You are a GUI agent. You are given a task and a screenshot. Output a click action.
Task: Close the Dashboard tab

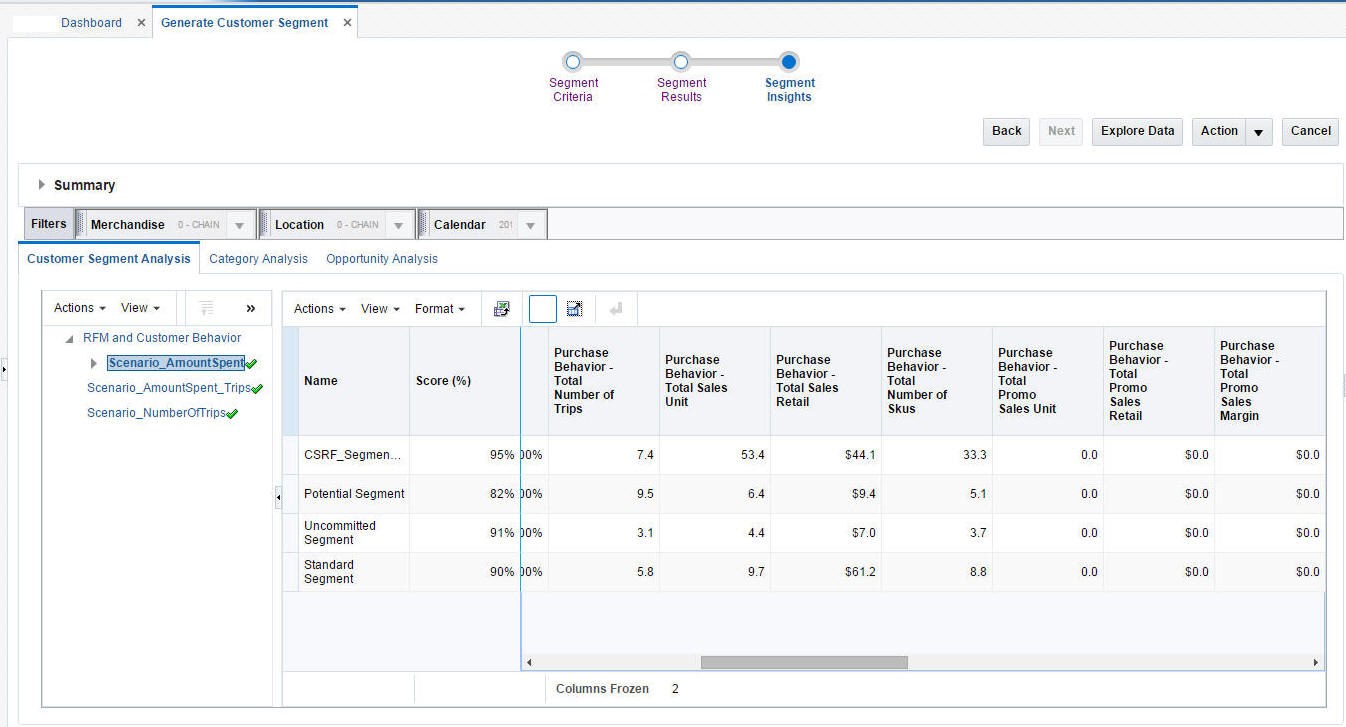tap(140, 22)
